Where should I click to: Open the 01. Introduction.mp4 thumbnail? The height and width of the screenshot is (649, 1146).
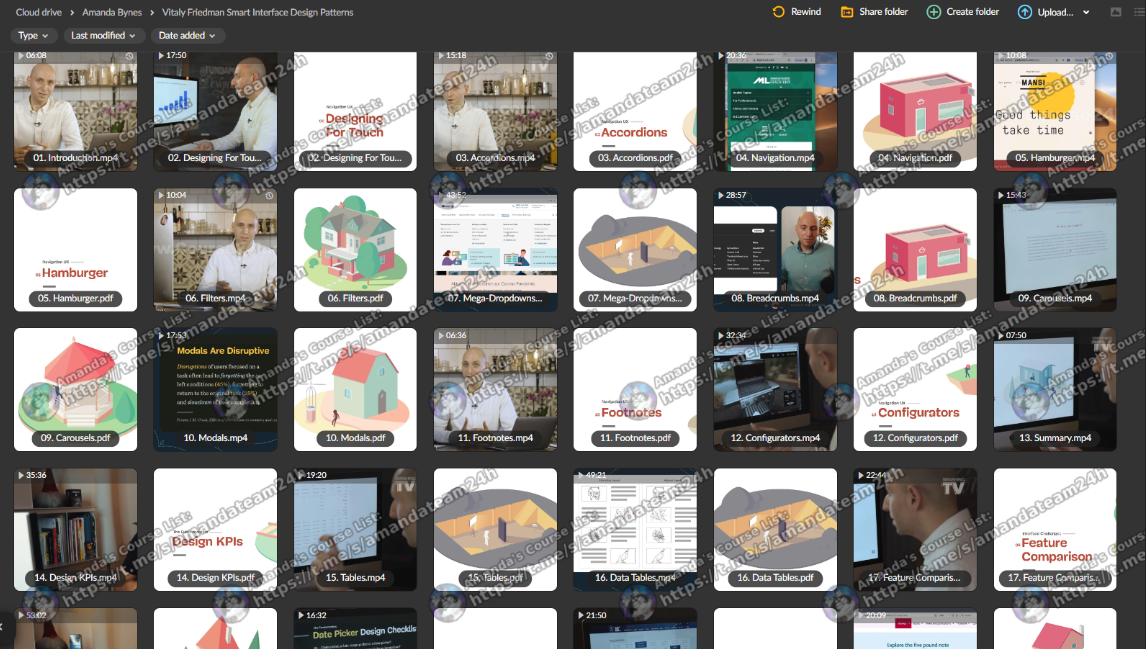75,110
